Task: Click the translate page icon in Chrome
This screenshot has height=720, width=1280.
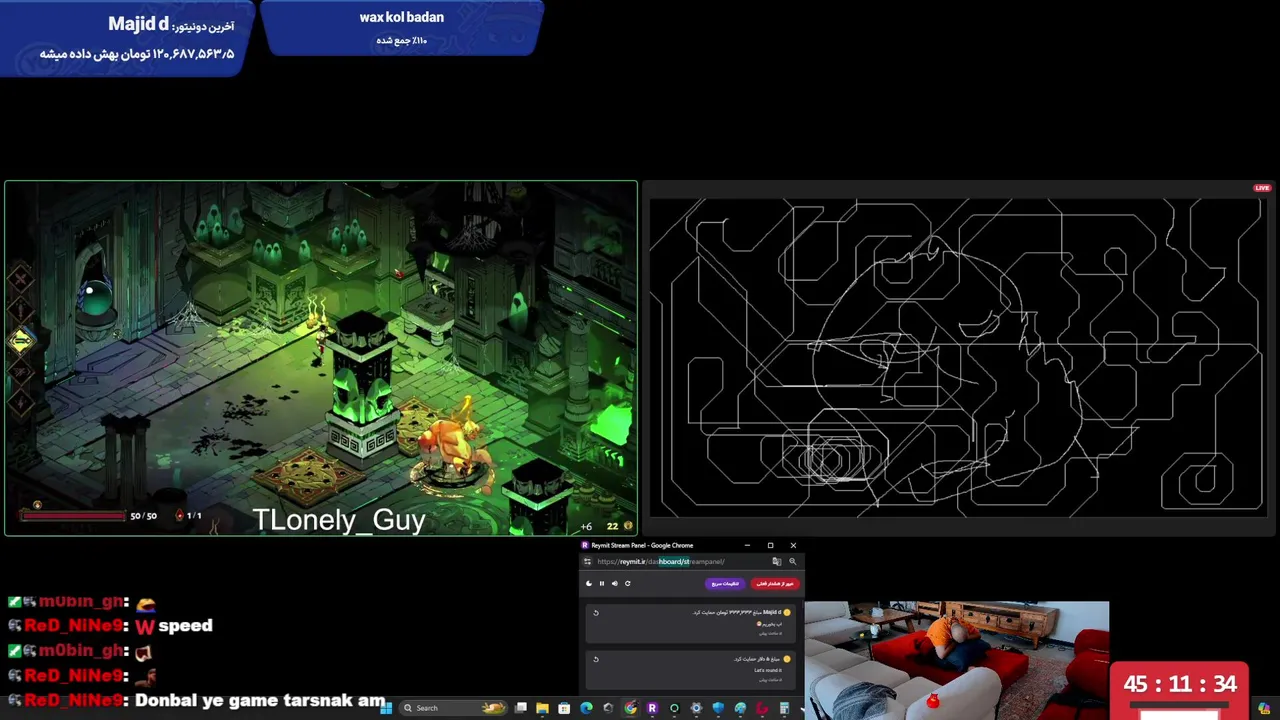Action: pyautogui.click(x=776, y=561)
